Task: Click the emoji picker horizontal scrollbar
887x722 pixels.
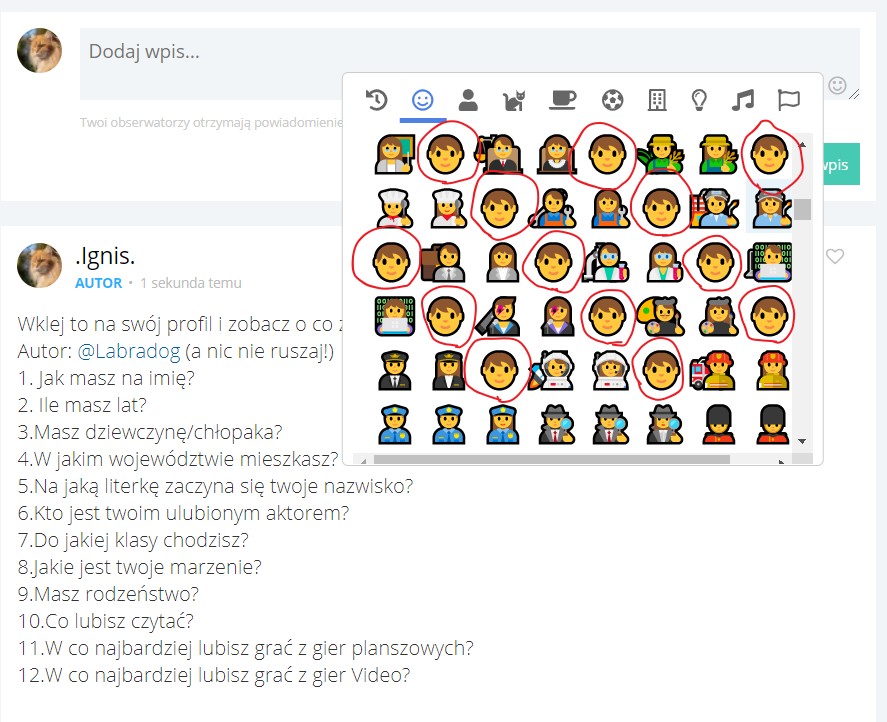Action: (x=550, y=460)
